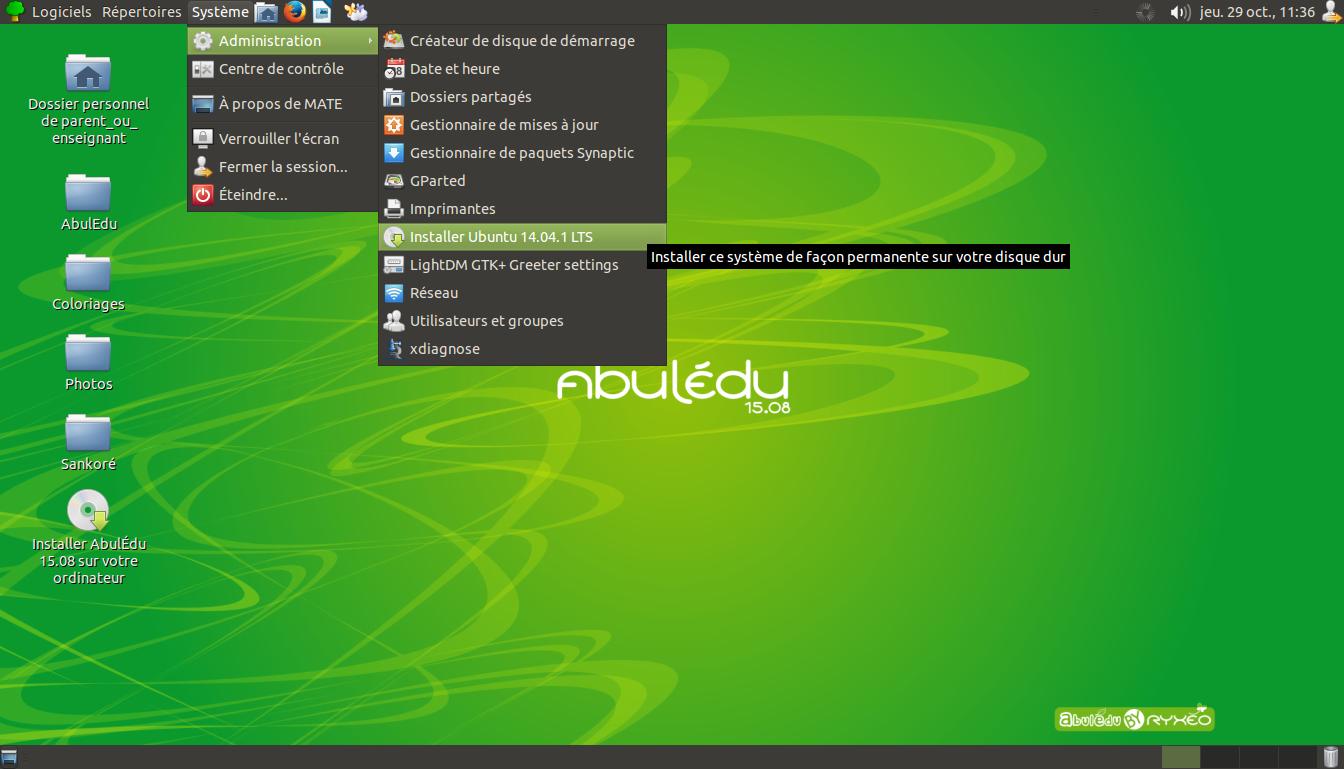Open Dossiers partagés
1344x769 pixels.
click(x=522, y=97)
